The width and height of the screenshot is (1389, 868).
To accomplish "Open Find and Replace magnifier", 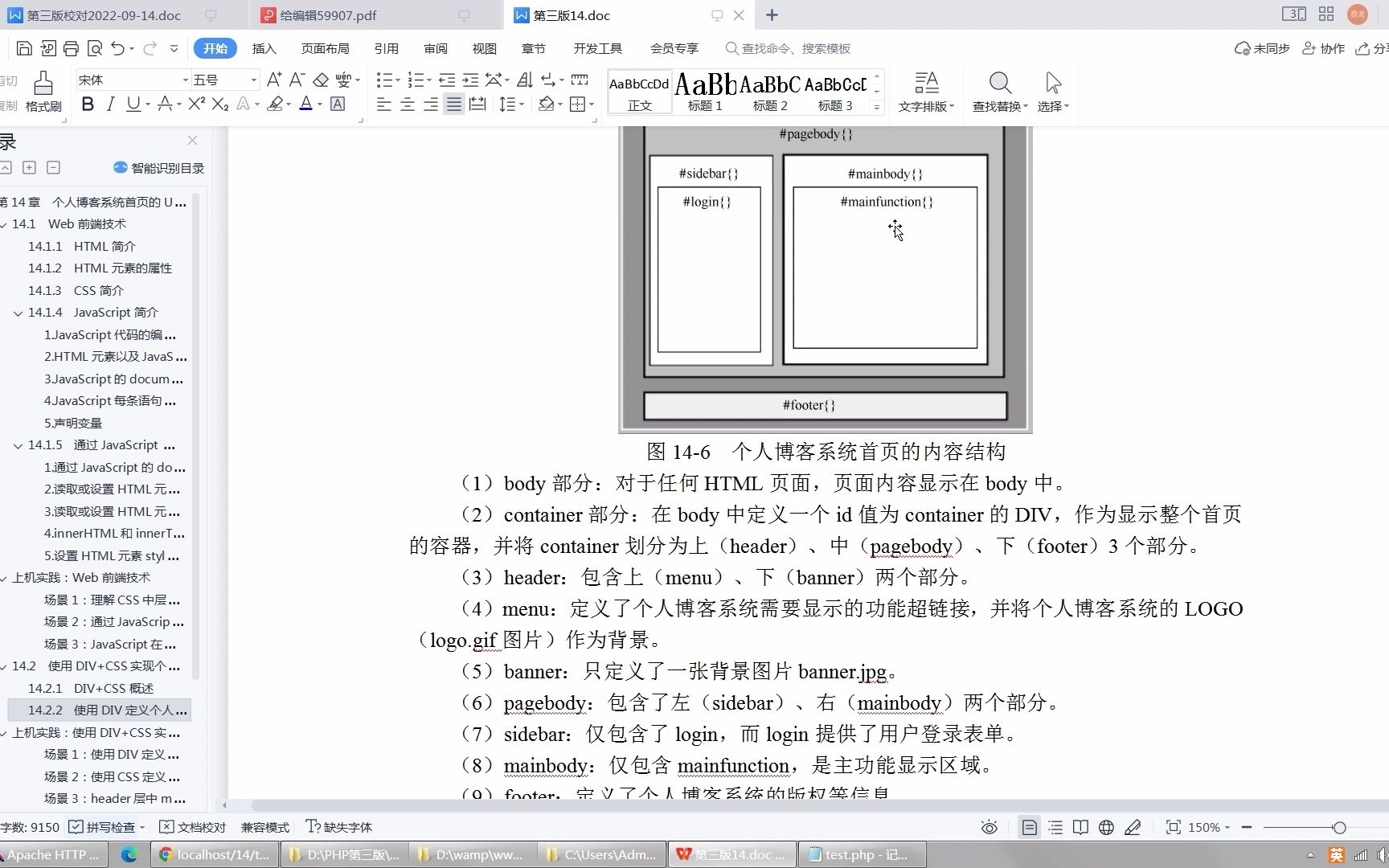I will 1000,84.
